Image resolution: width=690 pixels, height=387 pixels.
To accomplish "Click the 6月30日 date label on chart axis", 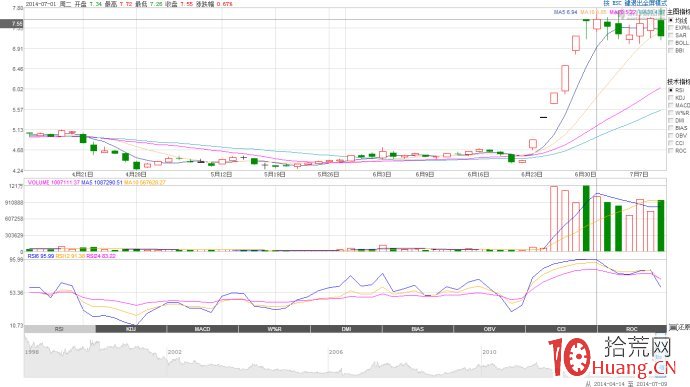I will [x=585, y=174].
